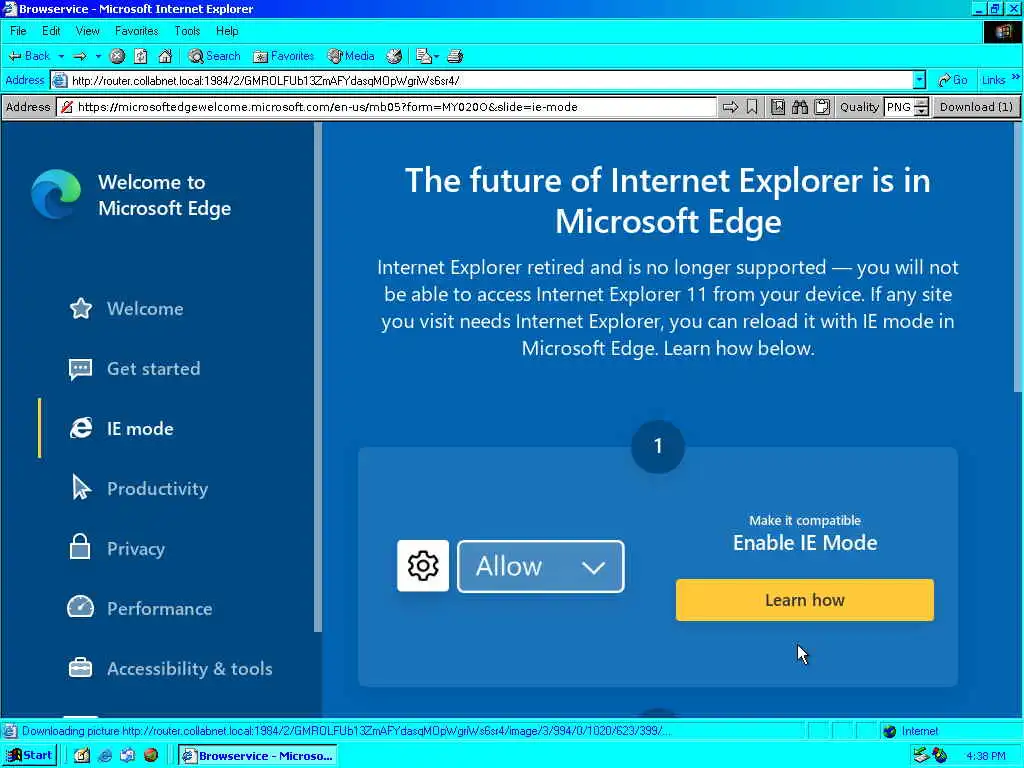
Task: Click the network tray icon
Action: click(921, 756)
